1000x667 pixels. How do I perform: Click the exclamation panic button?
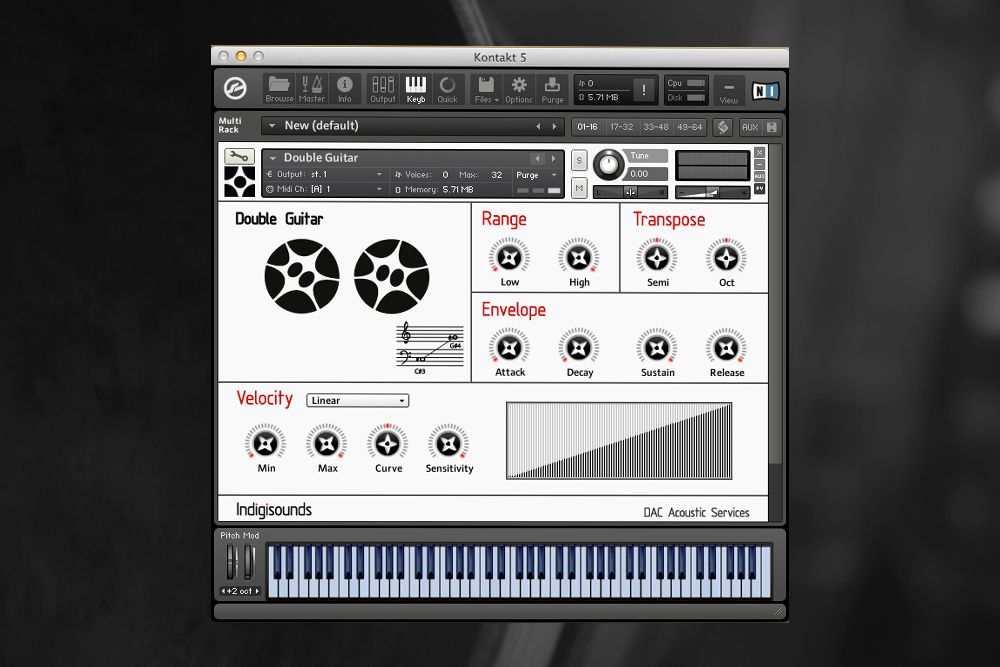644,90
